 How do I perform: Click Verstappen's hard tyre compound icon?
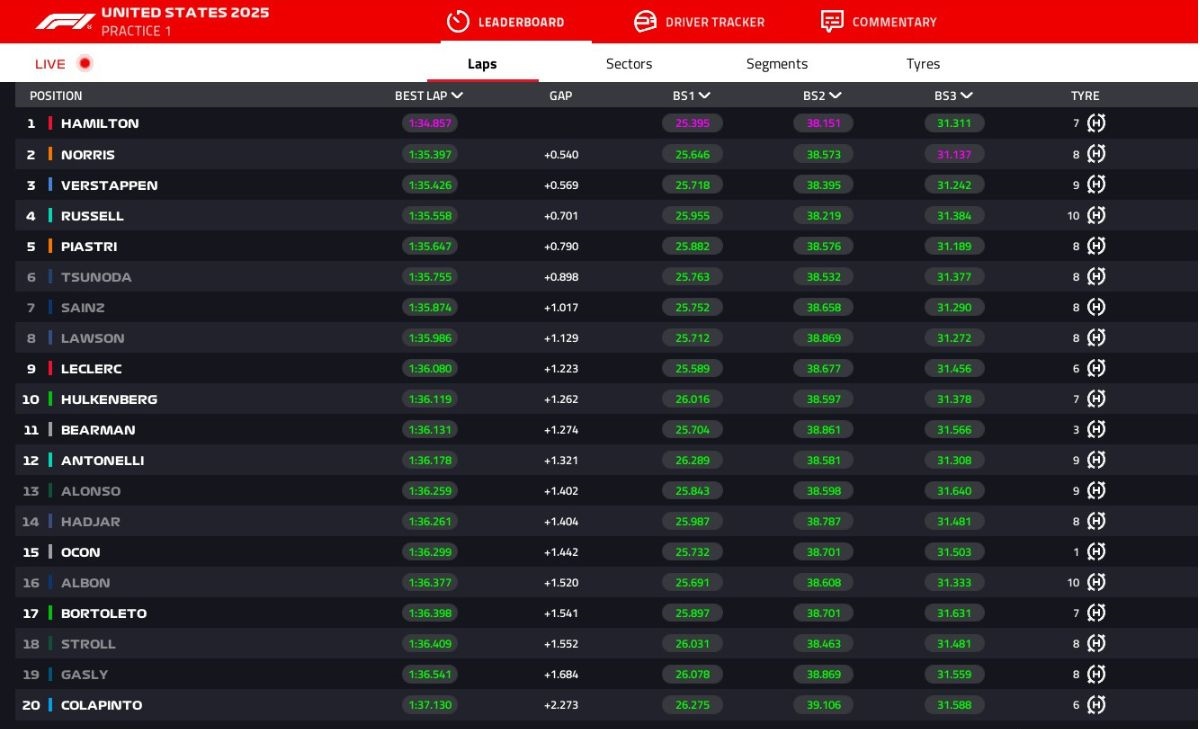point(1096,185)
